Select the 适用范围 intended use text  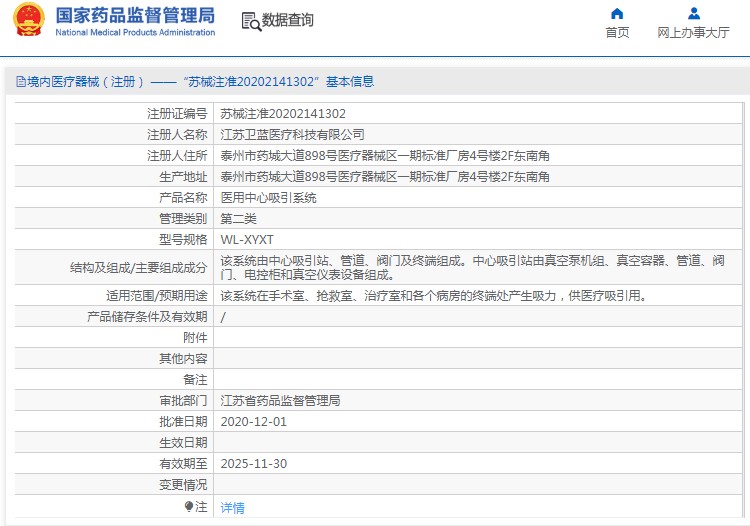[x=434, y=296]
